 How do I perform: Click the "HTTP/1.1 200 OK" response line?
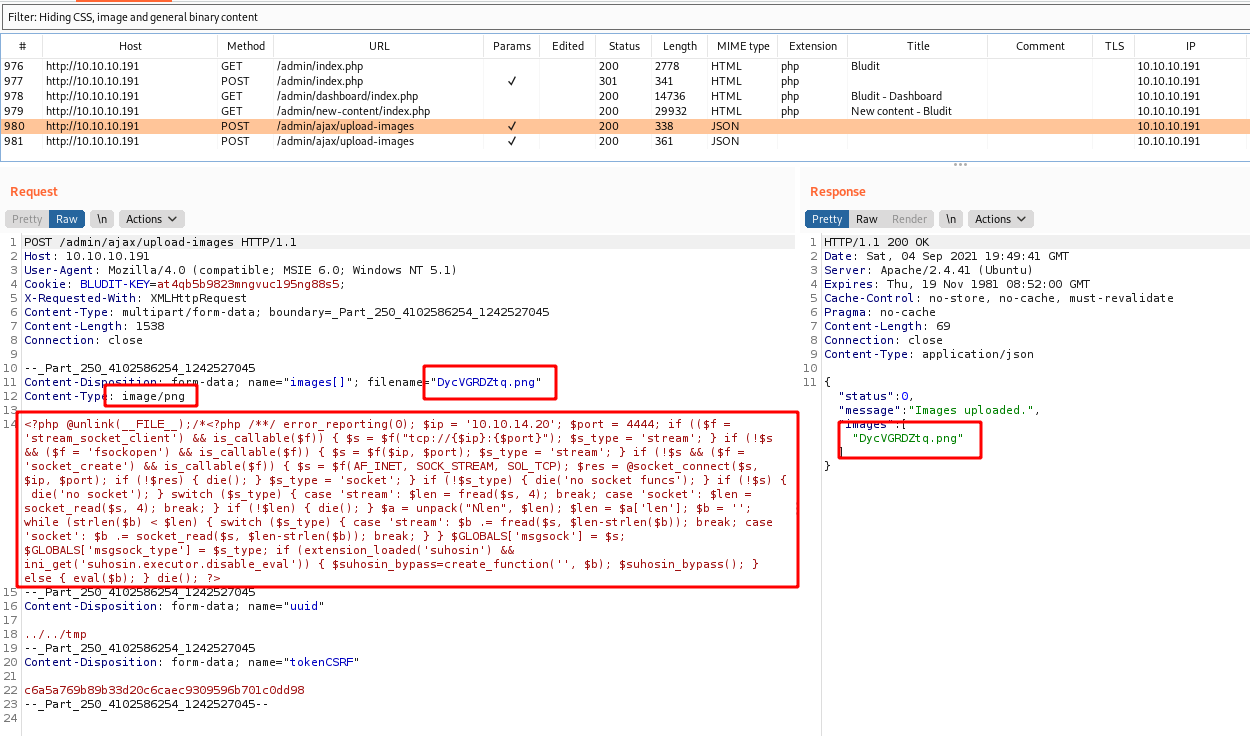[x=875, y=242]
